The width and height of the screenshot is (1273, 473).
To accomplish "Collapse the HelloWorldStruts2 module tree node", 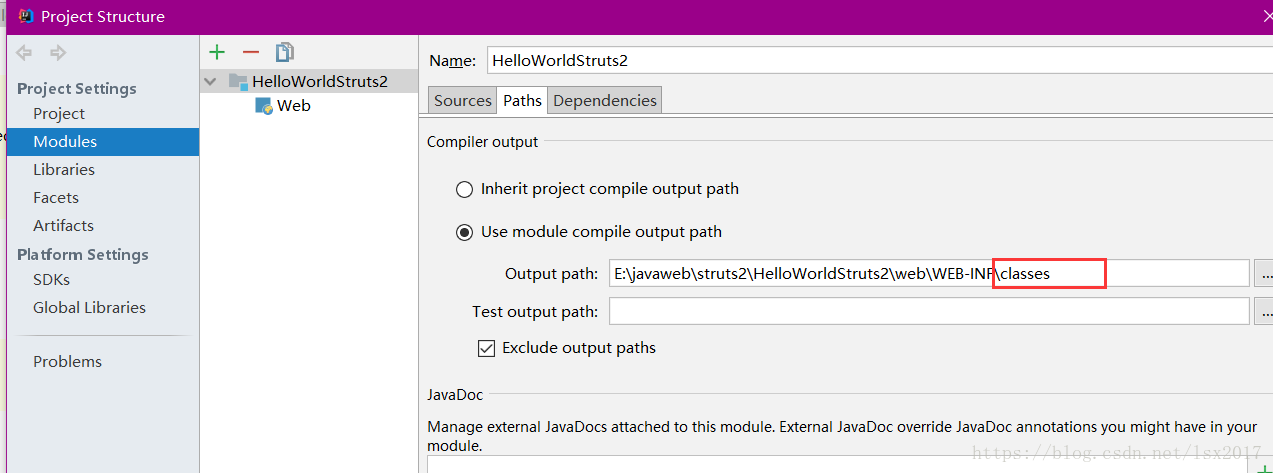I will (x=210, y=81).
